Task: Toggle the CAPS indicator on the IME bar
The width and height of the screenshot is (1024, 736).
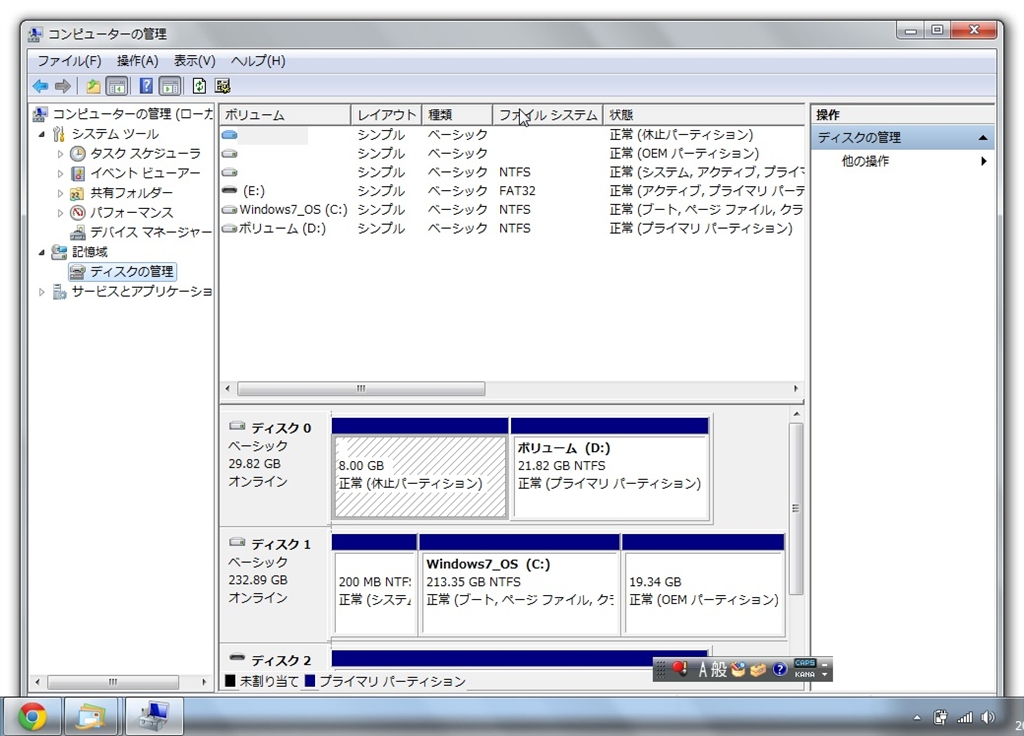Action: [x=805, y=663]
